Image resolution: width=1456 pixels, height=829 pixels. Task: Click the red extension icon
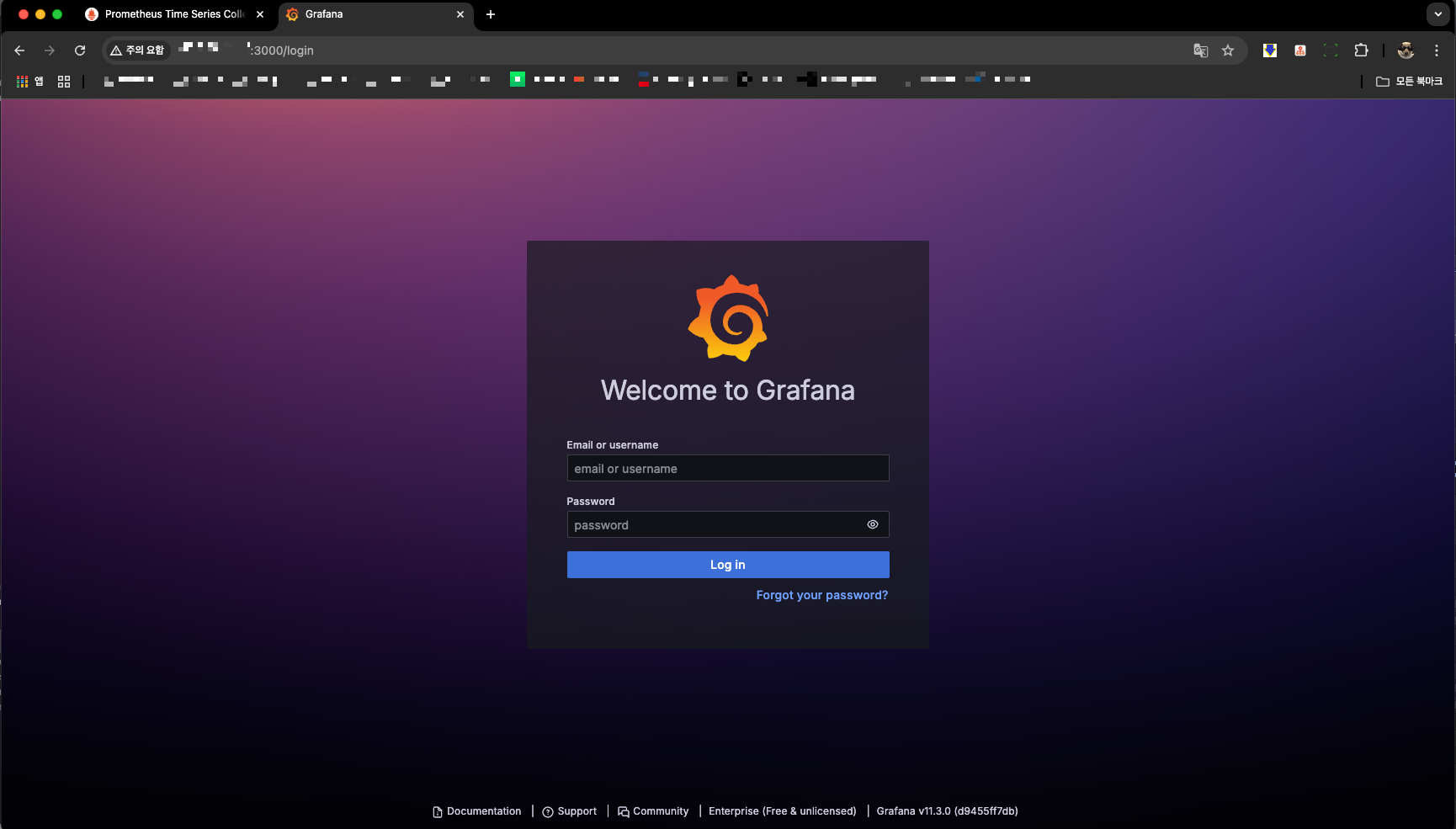1300,50
